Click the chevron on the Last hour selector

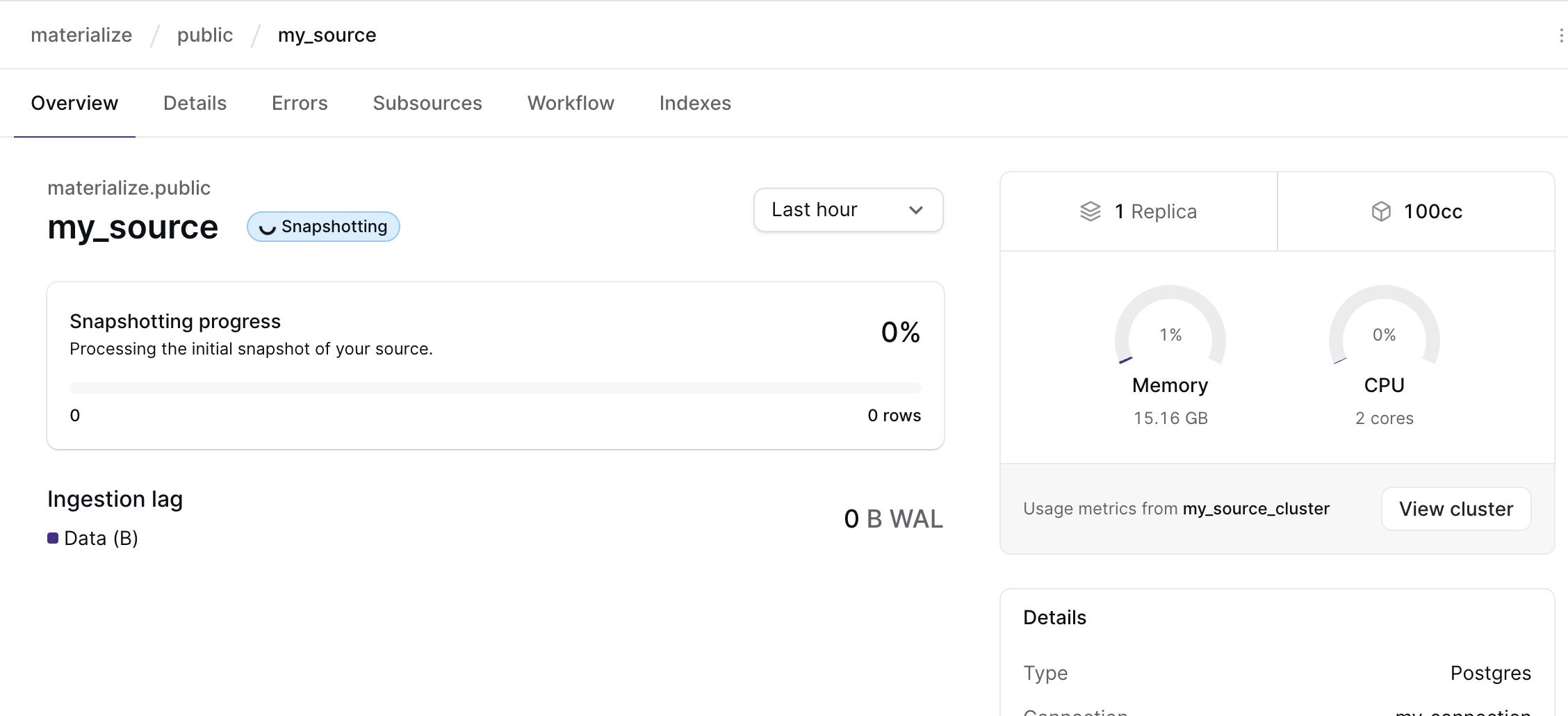[x=915, y=209]
